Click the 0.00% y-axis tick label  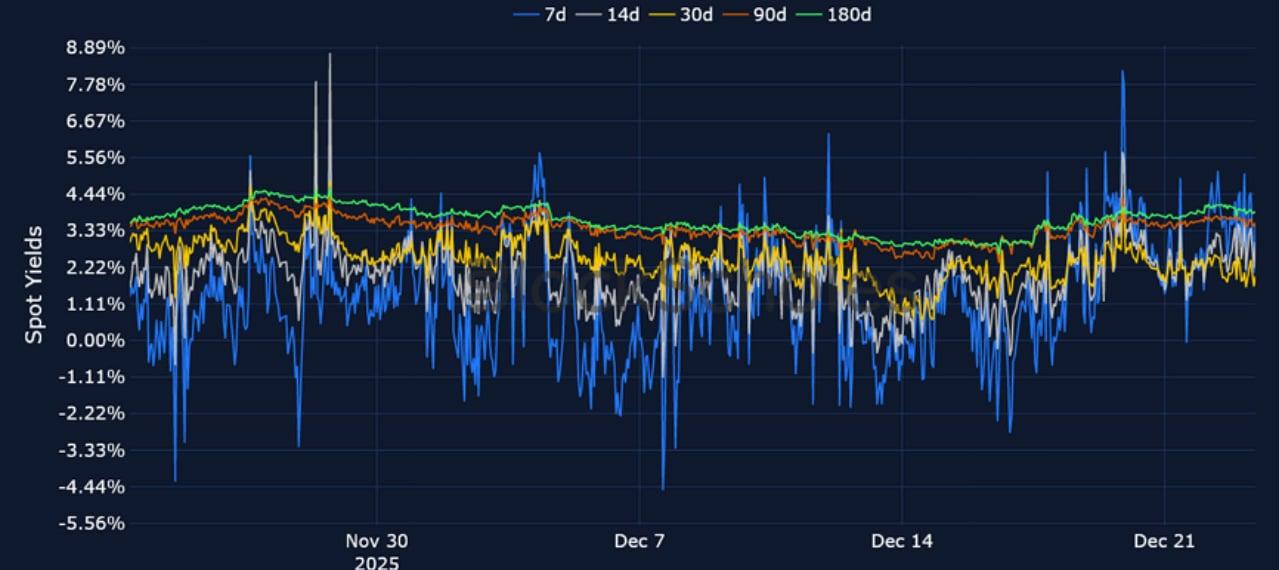click(96, 340)
